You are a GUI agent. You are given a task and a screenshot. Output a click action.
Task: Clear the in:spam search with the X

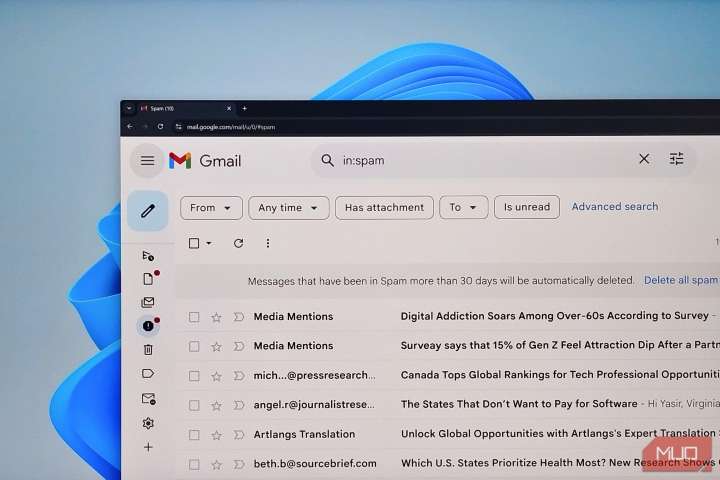644,159
